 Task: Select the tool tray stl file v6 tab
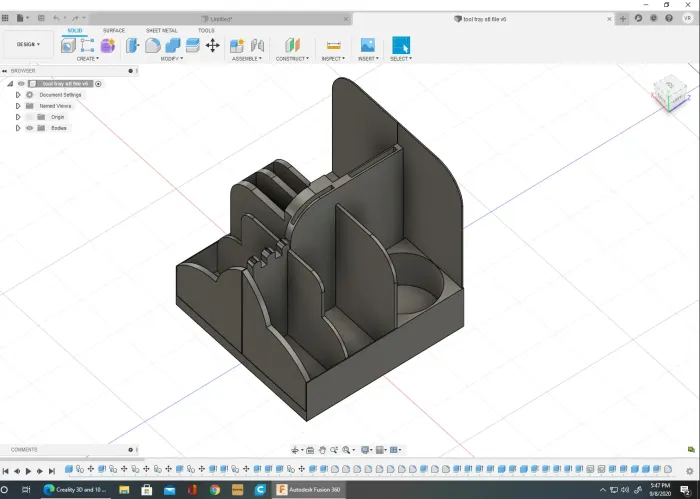pyautogui.click(x=480, y=19)
